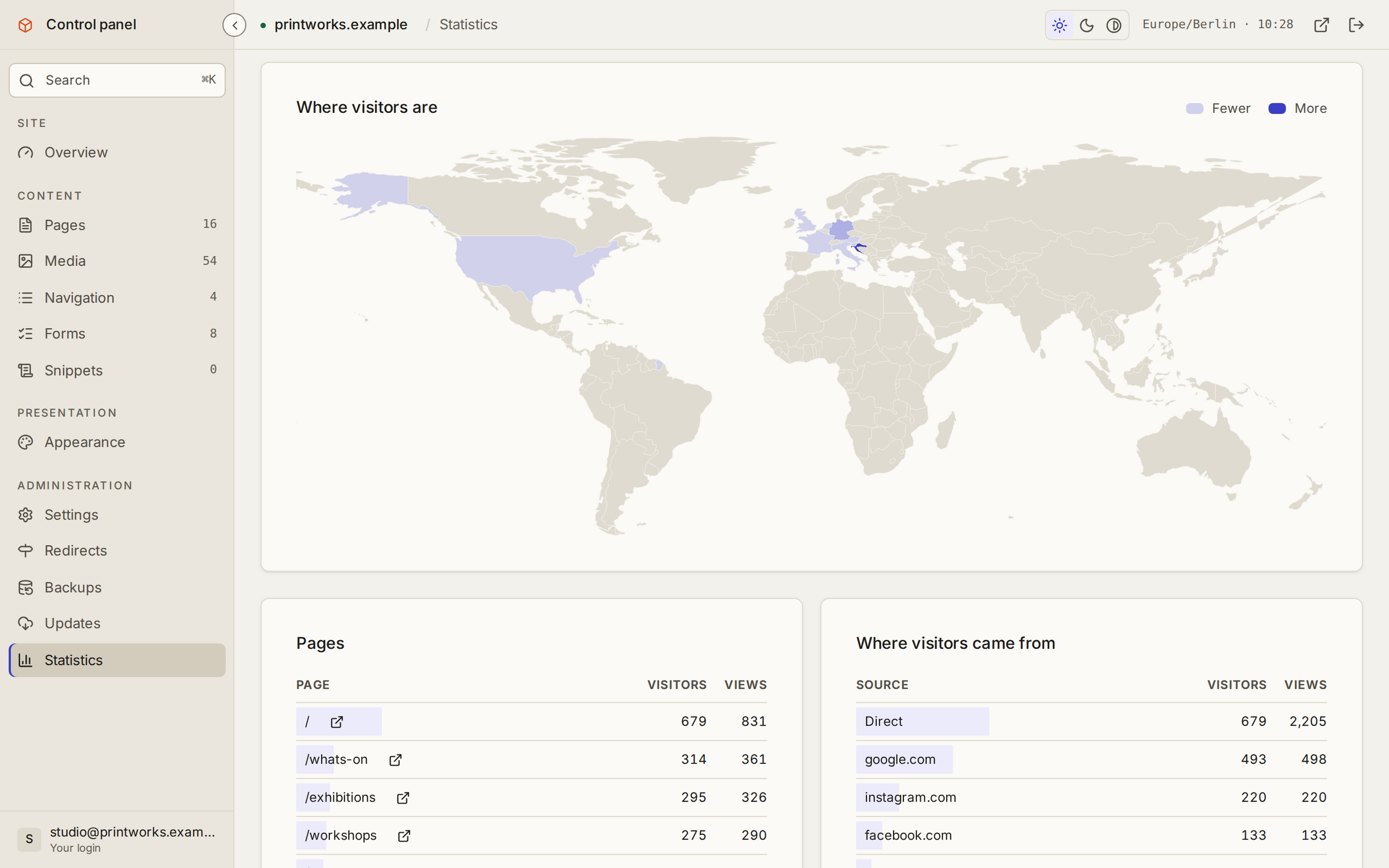Screen dimensions: 1389x868
Task: Open the Overview section
Action: 117,152
